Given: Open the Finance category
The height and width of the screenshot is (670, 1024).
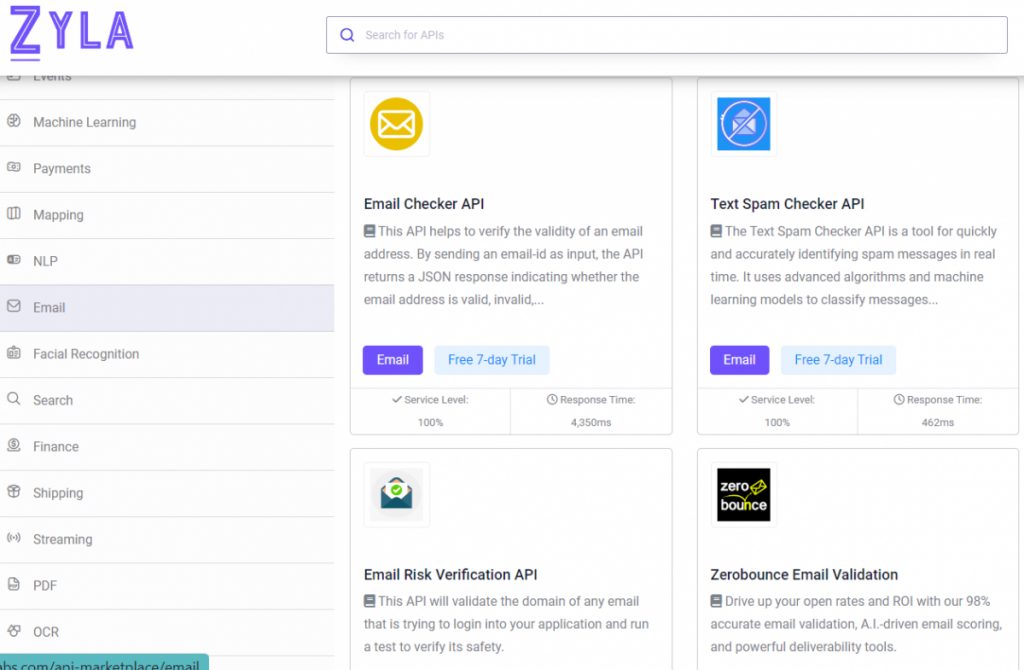Looking at the screenshot, I should click(x=167, y=447).
